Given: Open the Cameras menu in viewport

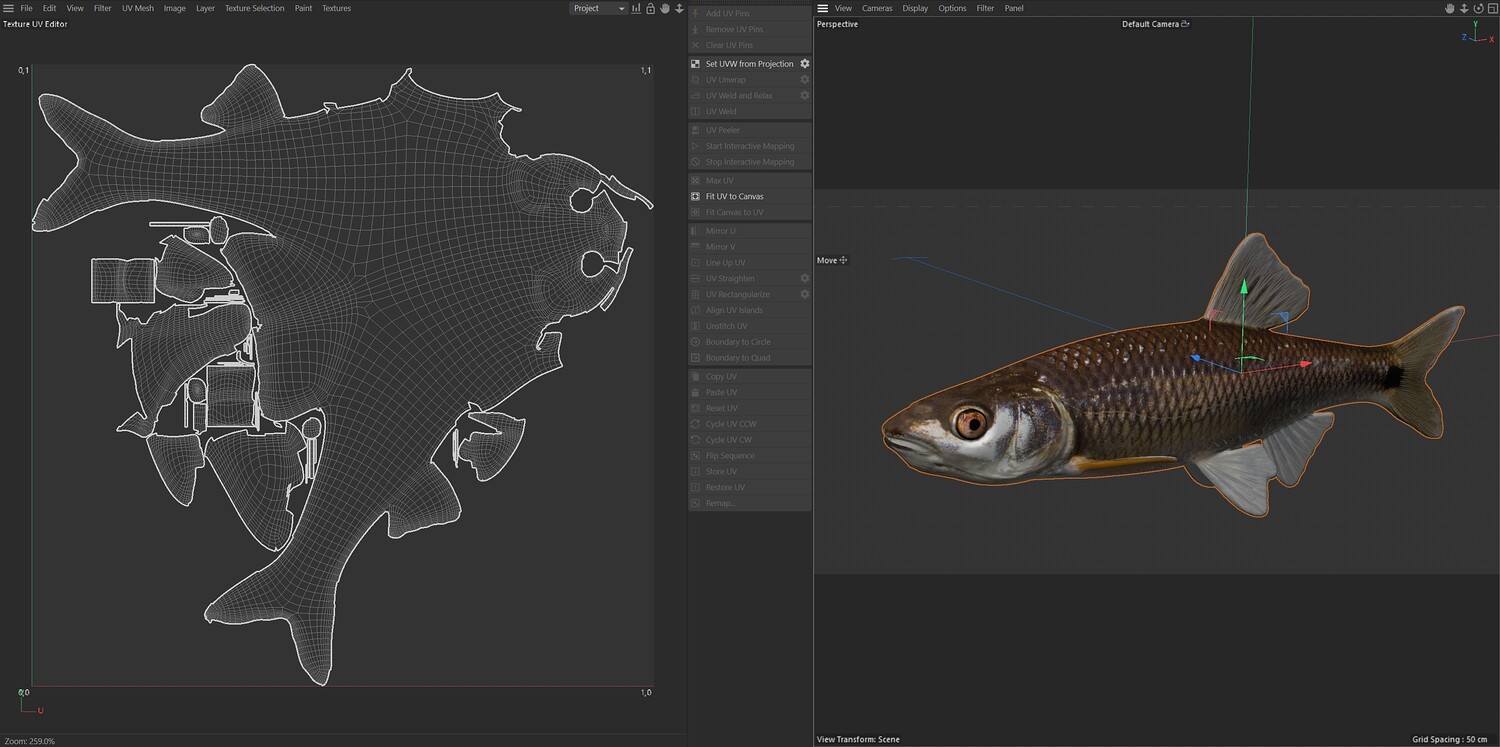Looking at the screenshot, I should [877, 8].
